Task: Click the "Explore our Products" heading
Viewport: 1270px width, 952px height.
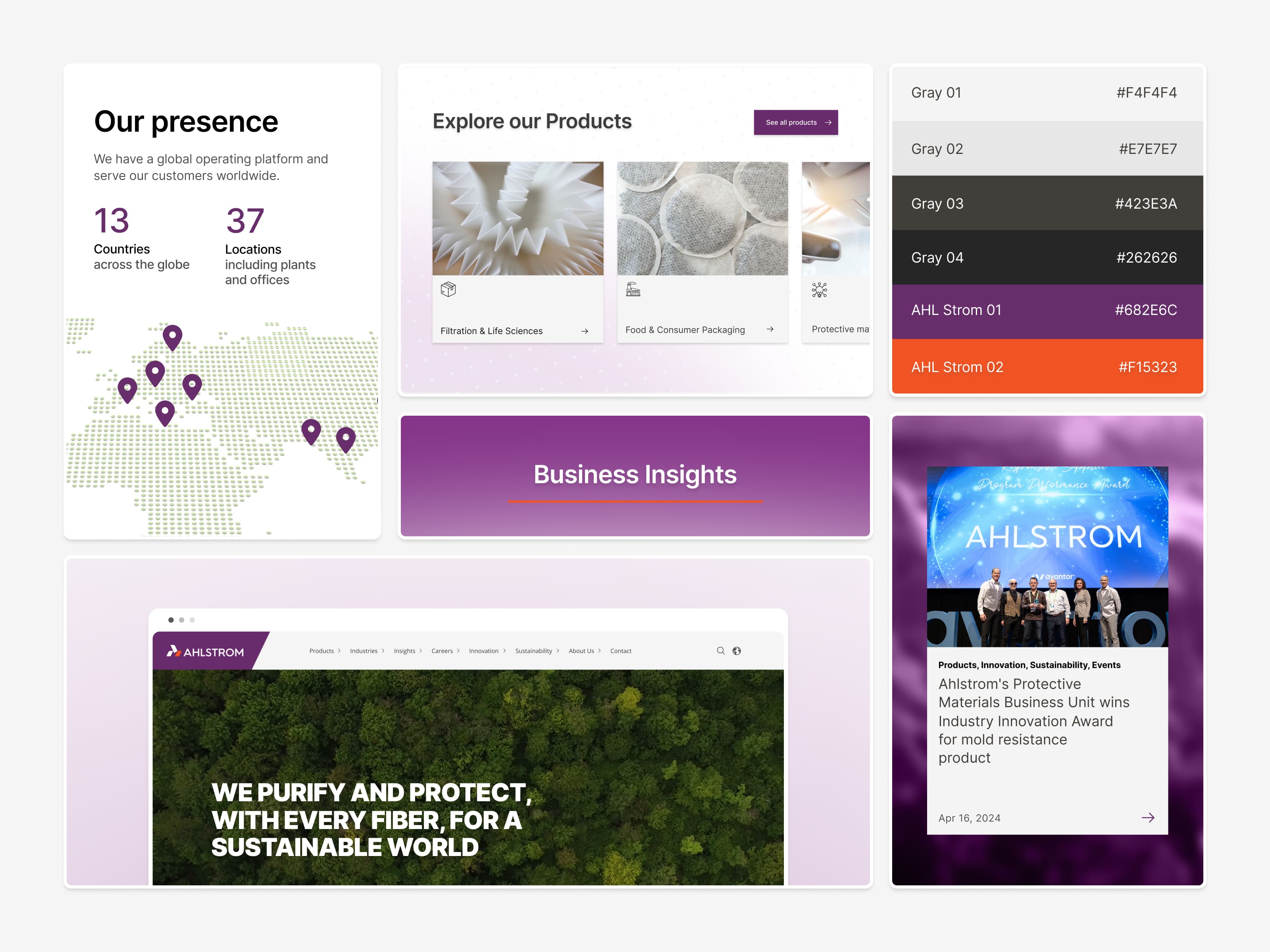Action: coord(532,122)
